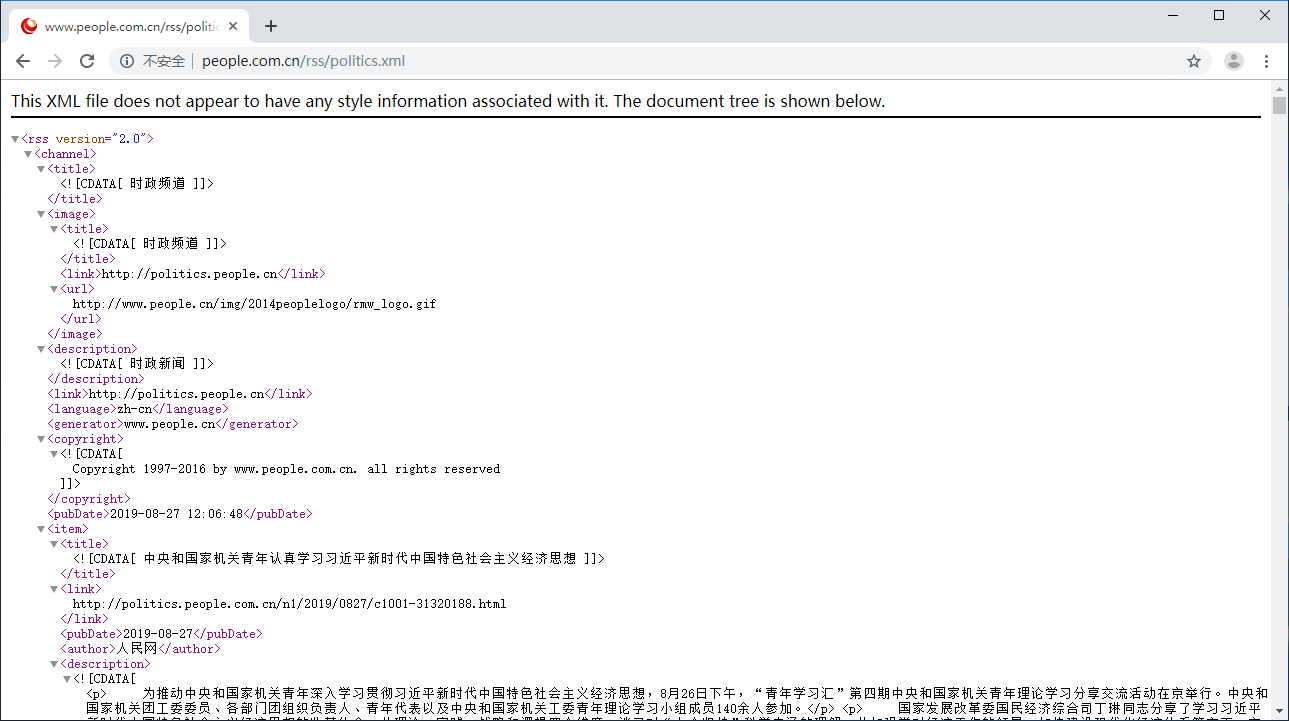Collapse the item link node
This screenshot has height=721, width=1289.
tap(54, 589)
